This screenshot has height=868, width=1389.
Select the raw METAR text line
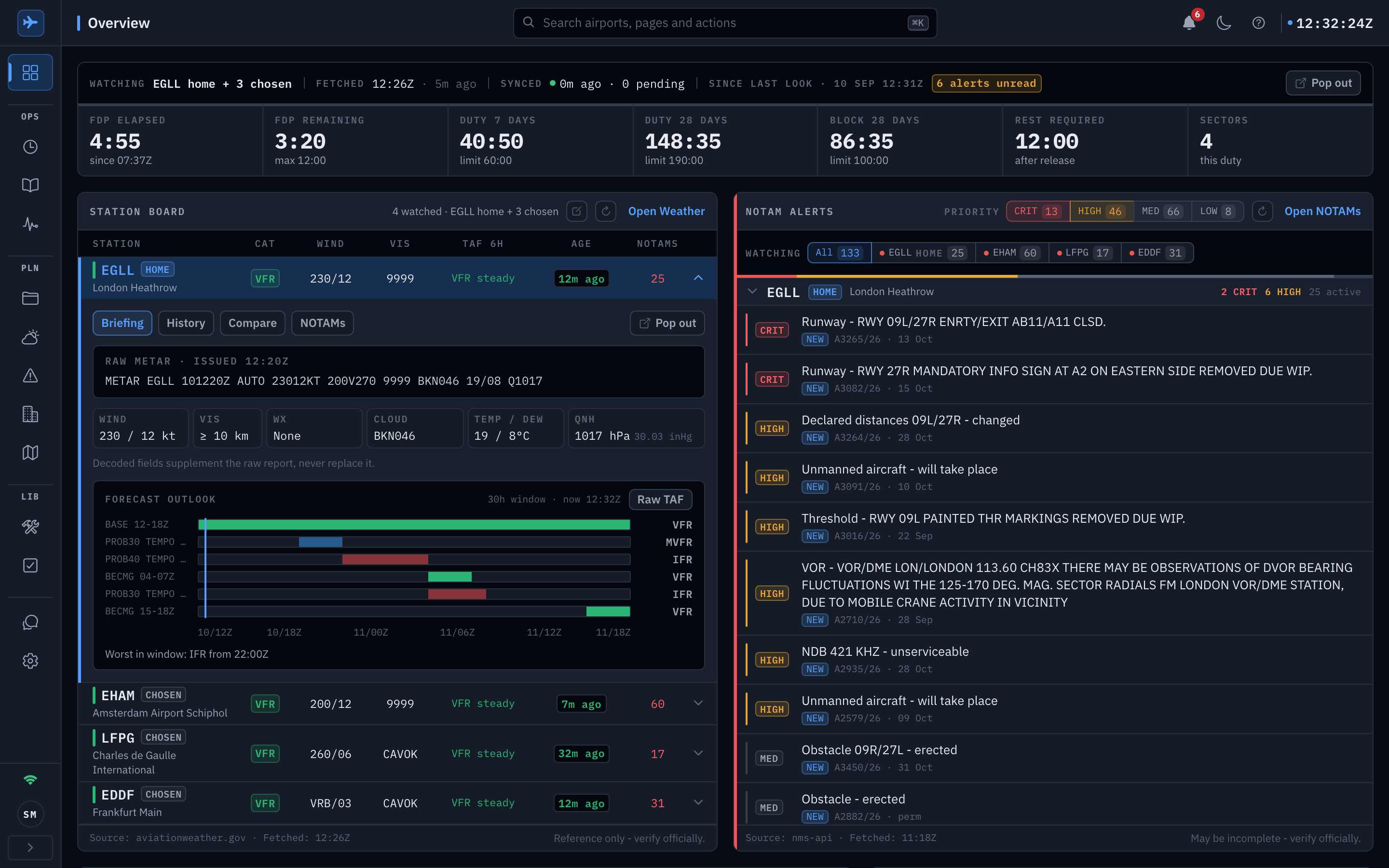(324, 381)
